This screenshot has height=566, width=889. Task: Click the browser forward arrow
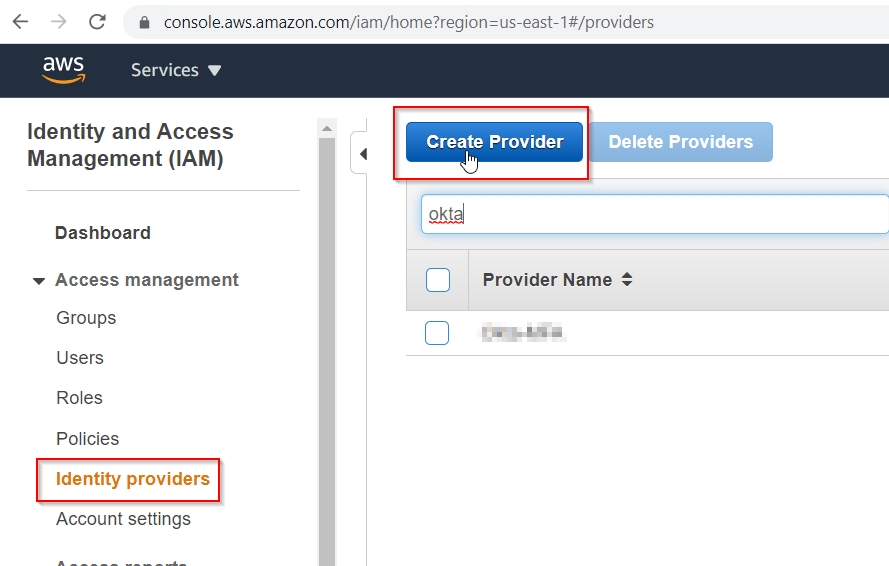tap(59, 21)
